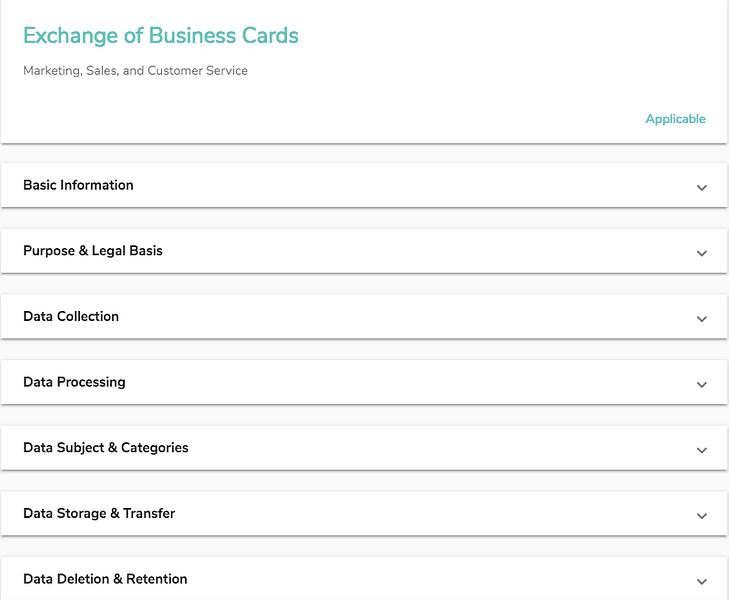Image resolution: width=729 pixels, height=600 pixels.
Task: Click the Data Processing section label
Action: tap(74, 382)
